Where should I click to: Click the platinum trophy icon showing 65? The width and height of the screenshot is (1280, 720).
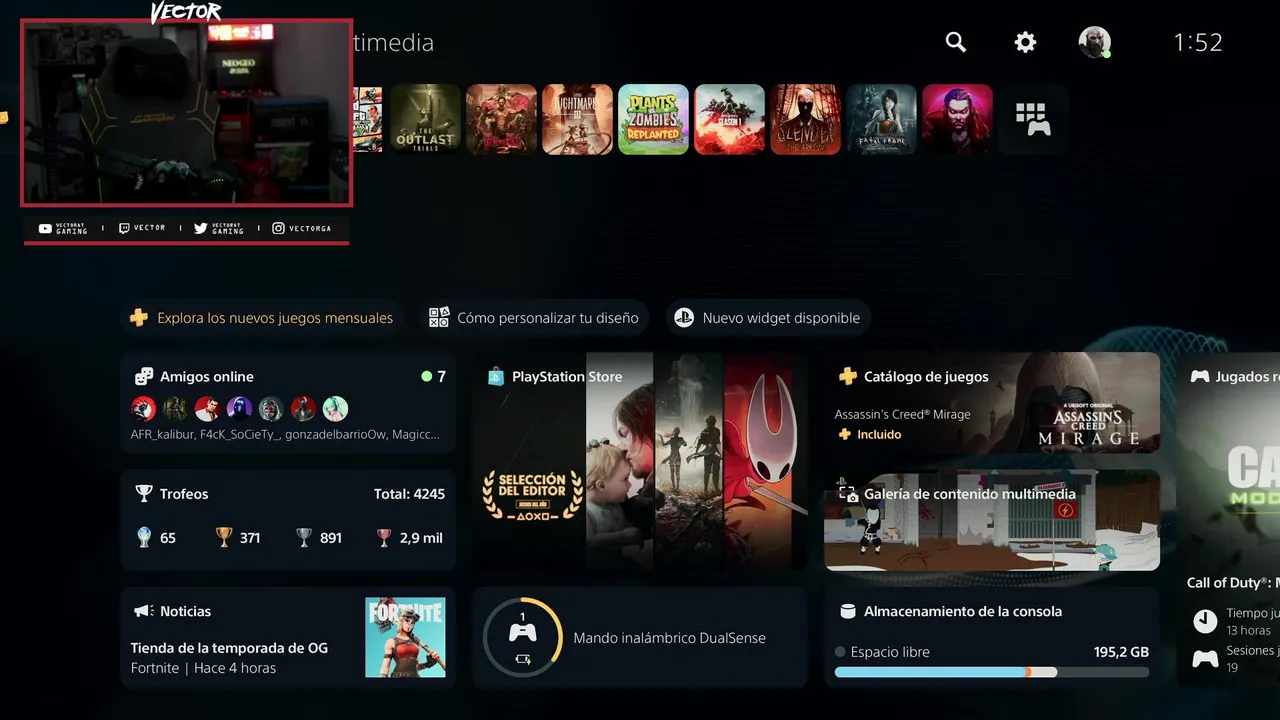[144, 538]
